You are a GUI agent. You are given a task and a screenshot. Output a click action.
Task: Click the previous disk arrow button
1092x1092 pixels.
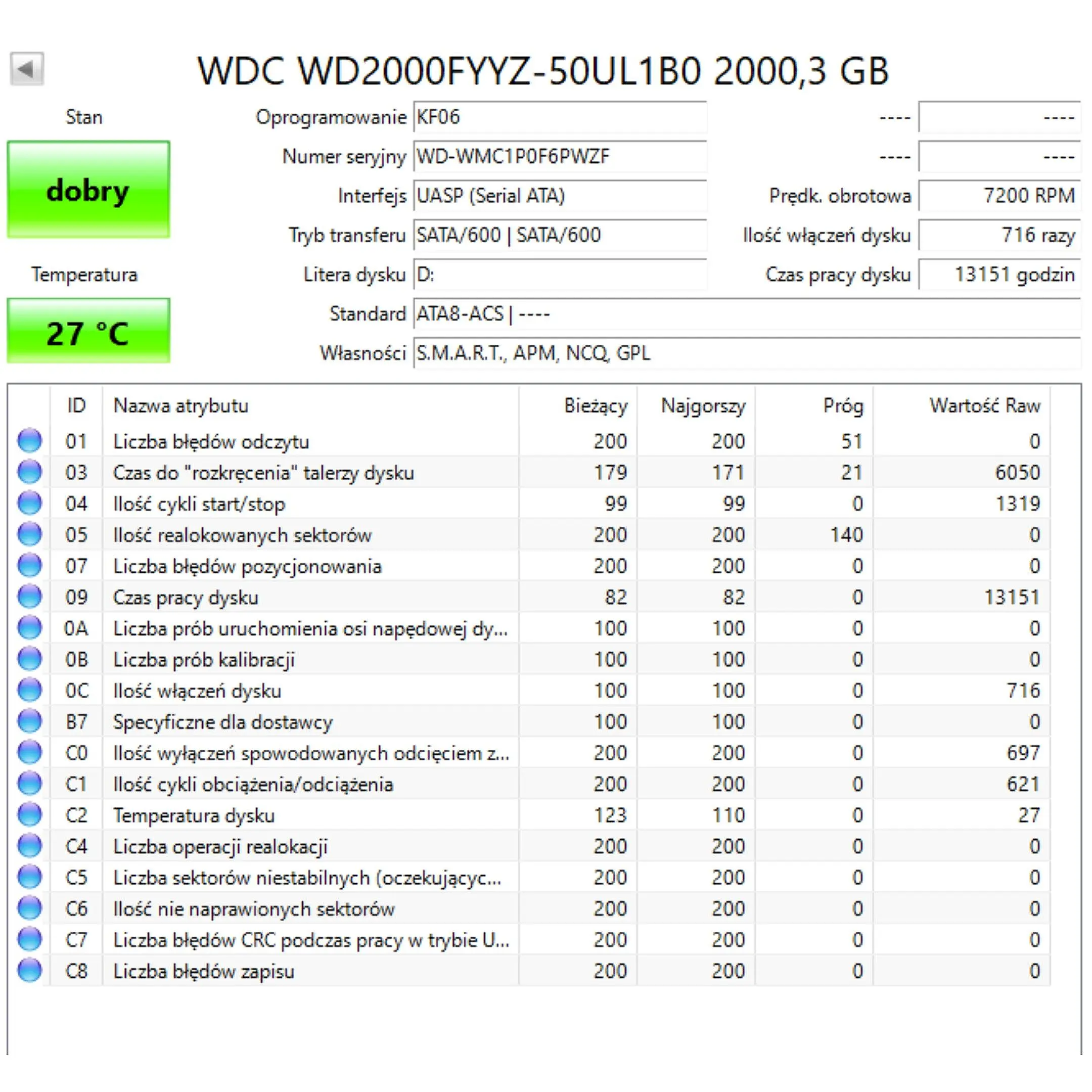(27, 69)
